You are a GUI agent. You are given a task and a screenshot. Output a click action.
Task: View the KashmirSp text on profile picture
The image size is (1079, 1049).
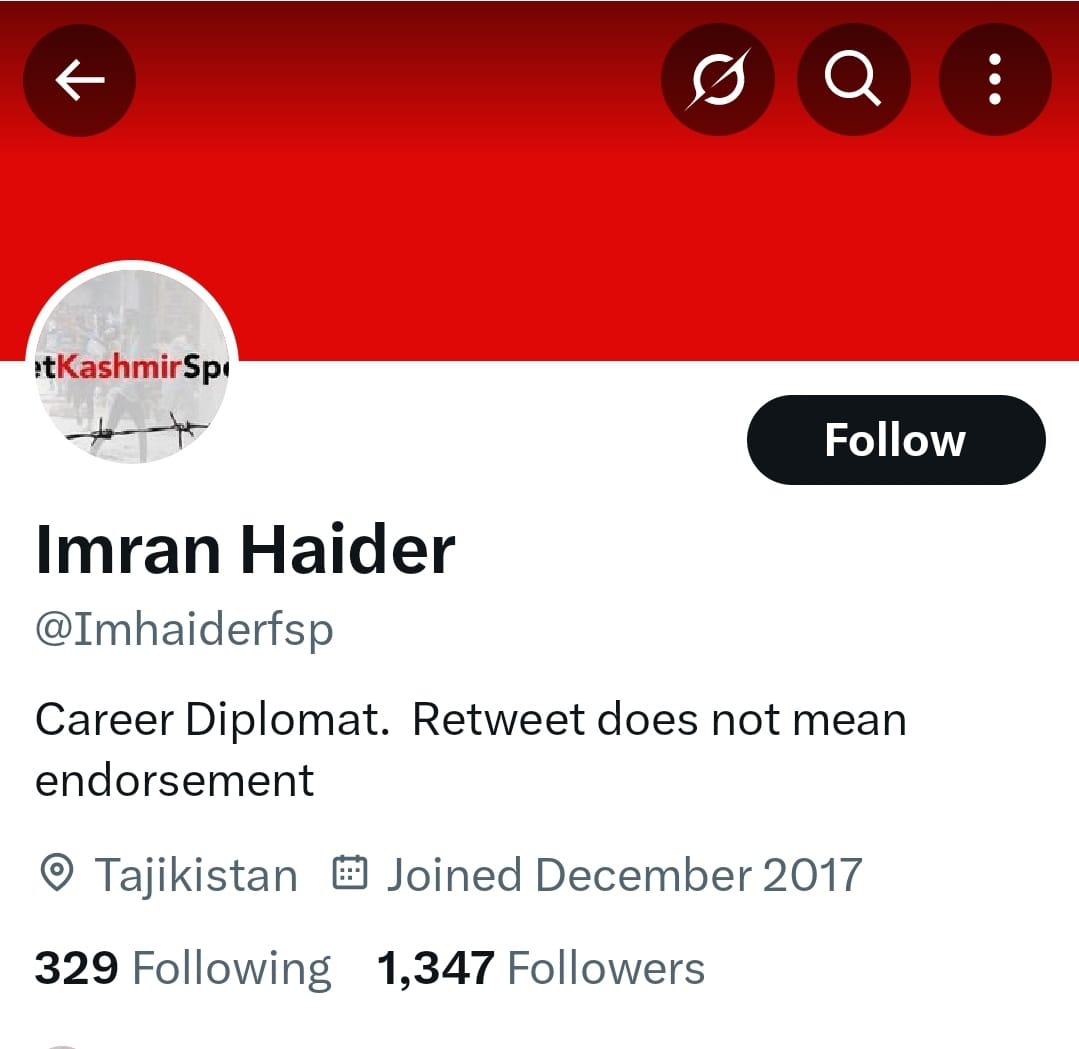click(x=132, y=368)
